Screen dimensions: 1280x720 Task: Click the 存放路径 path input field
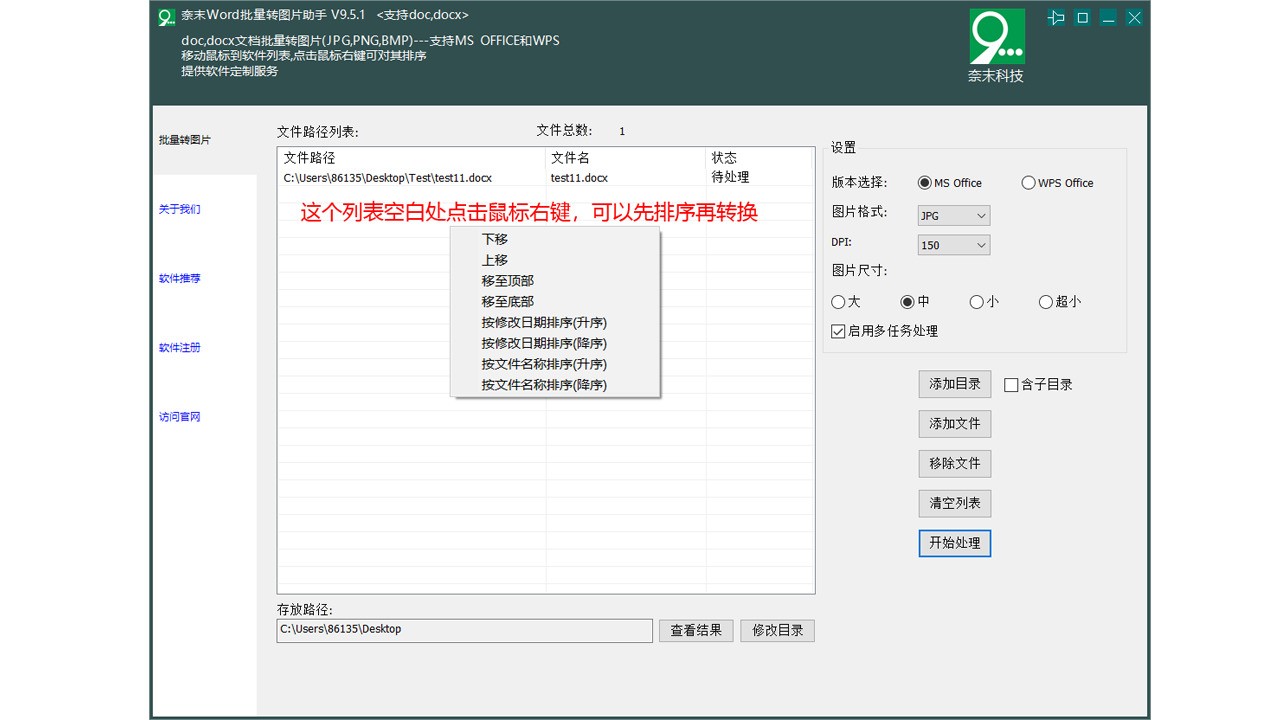pyautogui.click(x=463, y=630)
